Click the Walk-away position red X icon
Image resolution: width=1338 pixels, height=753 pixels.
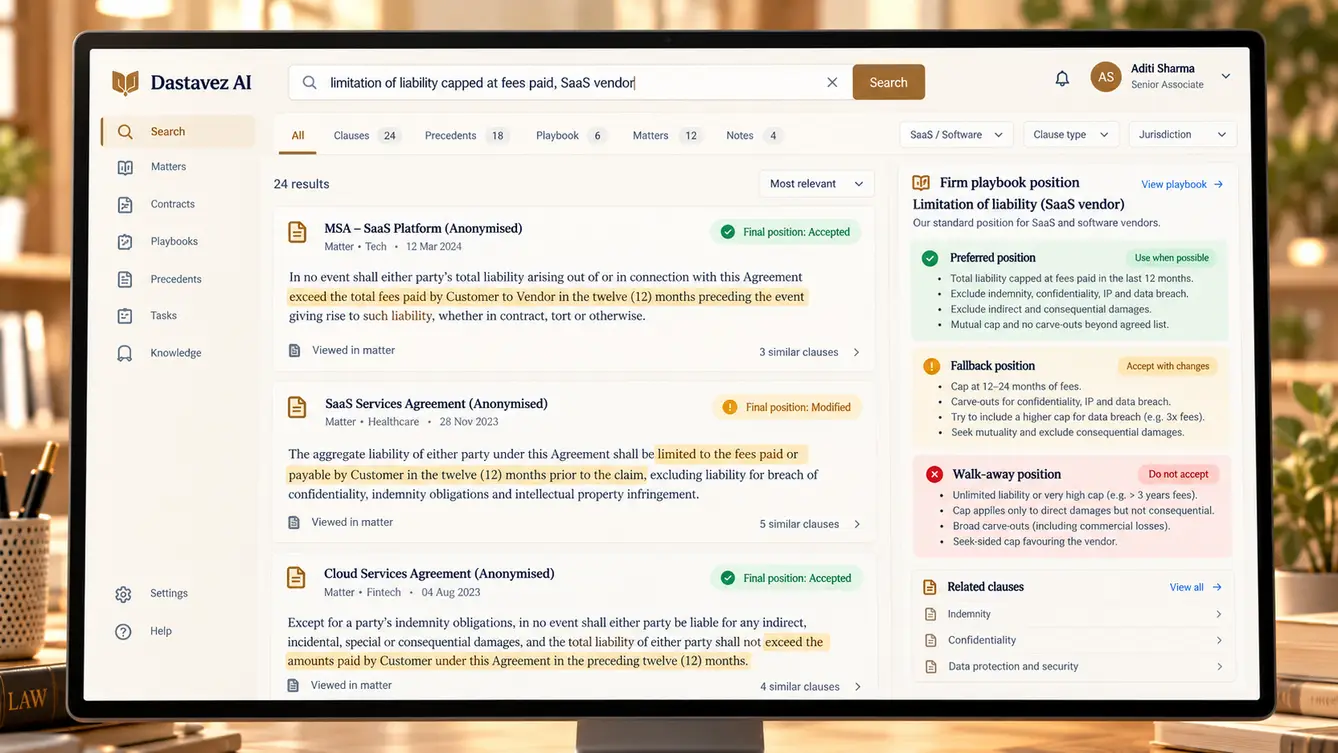(x=934, y=474)
